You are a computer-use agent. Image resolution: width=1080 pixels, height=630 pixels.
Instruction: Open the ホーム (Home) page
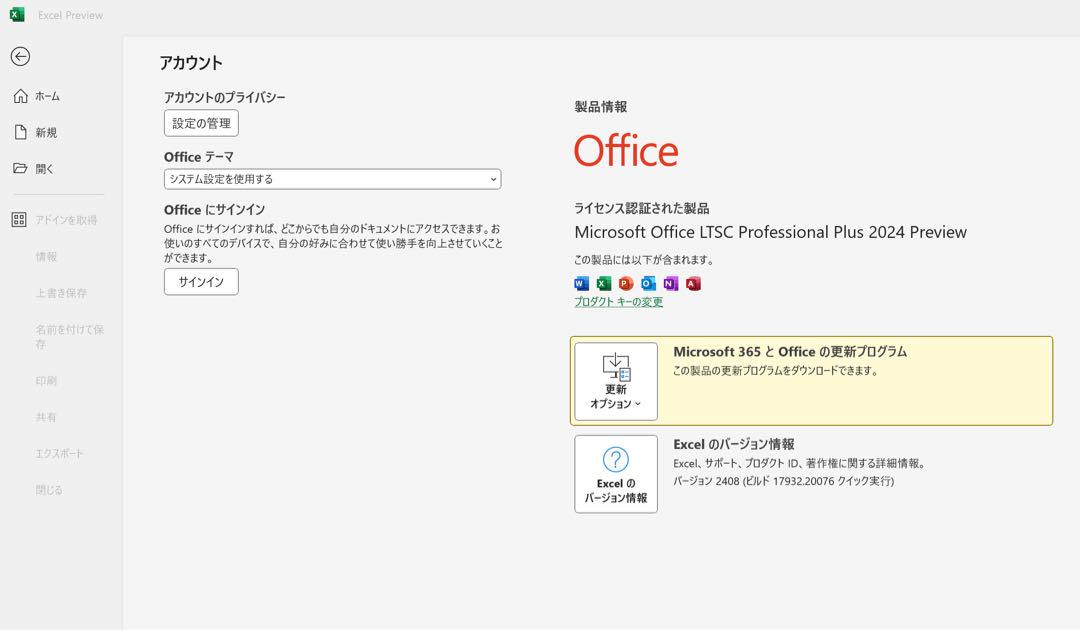click(48, 96)
